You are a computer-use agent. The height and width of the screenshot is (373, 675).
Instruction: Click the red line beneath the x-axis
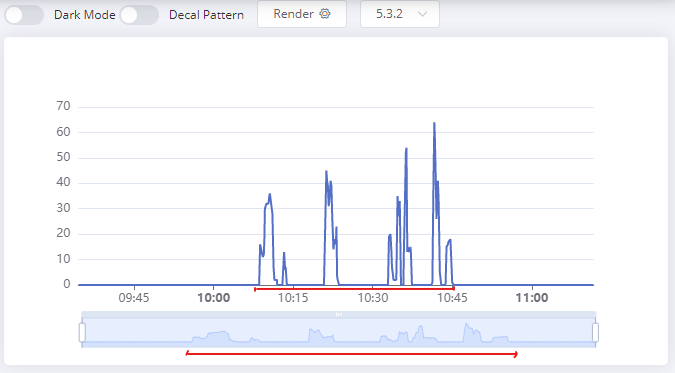tap(354, 289)
